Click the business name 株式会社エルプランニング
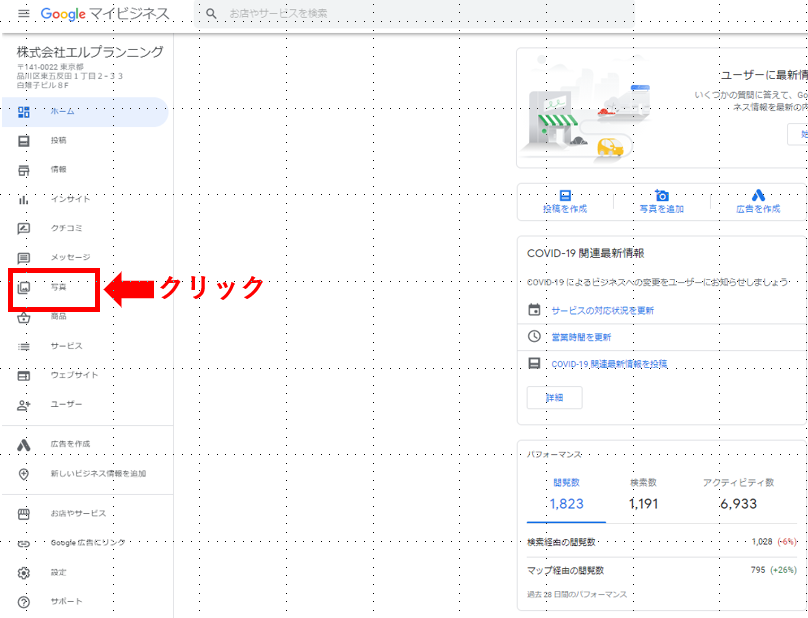The height and width of the screenshot is (618, 808). (90, 52)
